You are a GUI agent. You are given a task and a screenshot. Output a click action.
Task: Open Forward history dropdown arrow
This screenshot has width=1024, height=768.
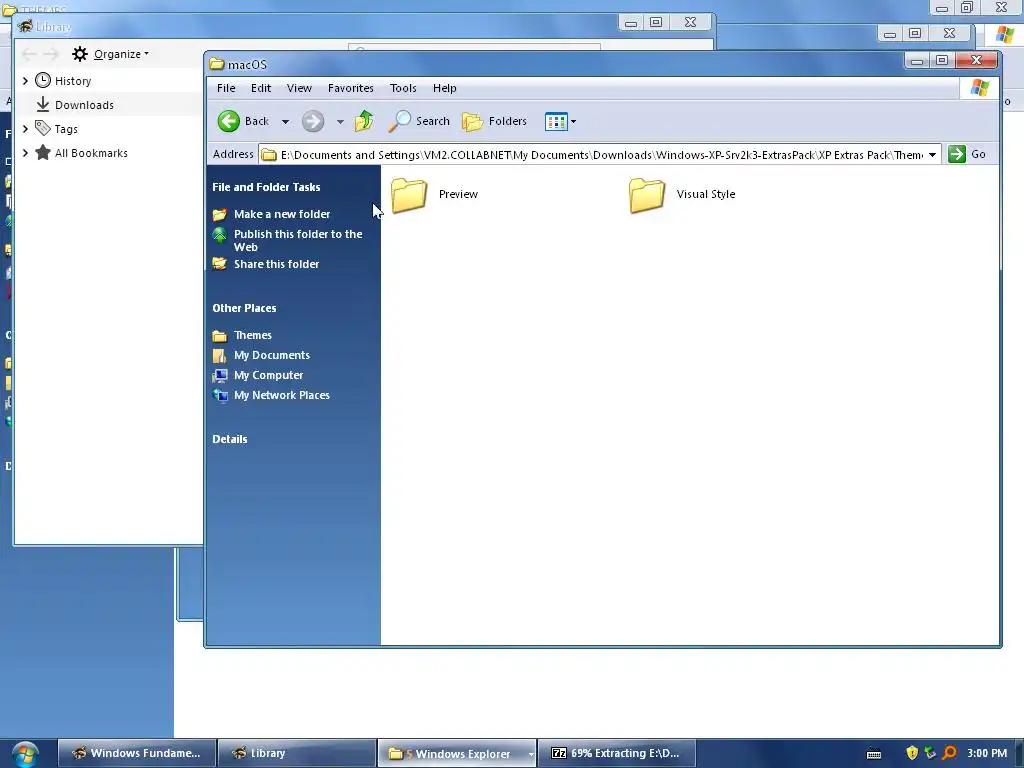340,121
